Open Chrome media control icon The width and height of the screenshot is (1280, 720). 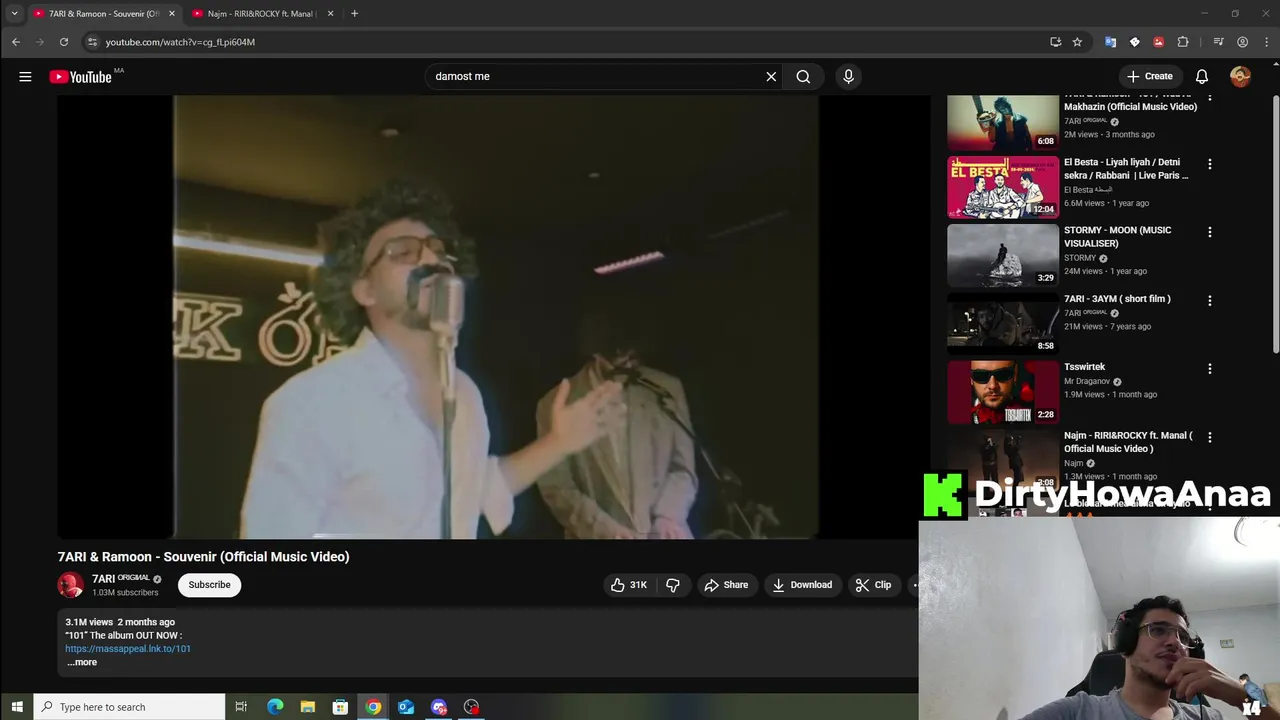click(x=1218, y=42)
